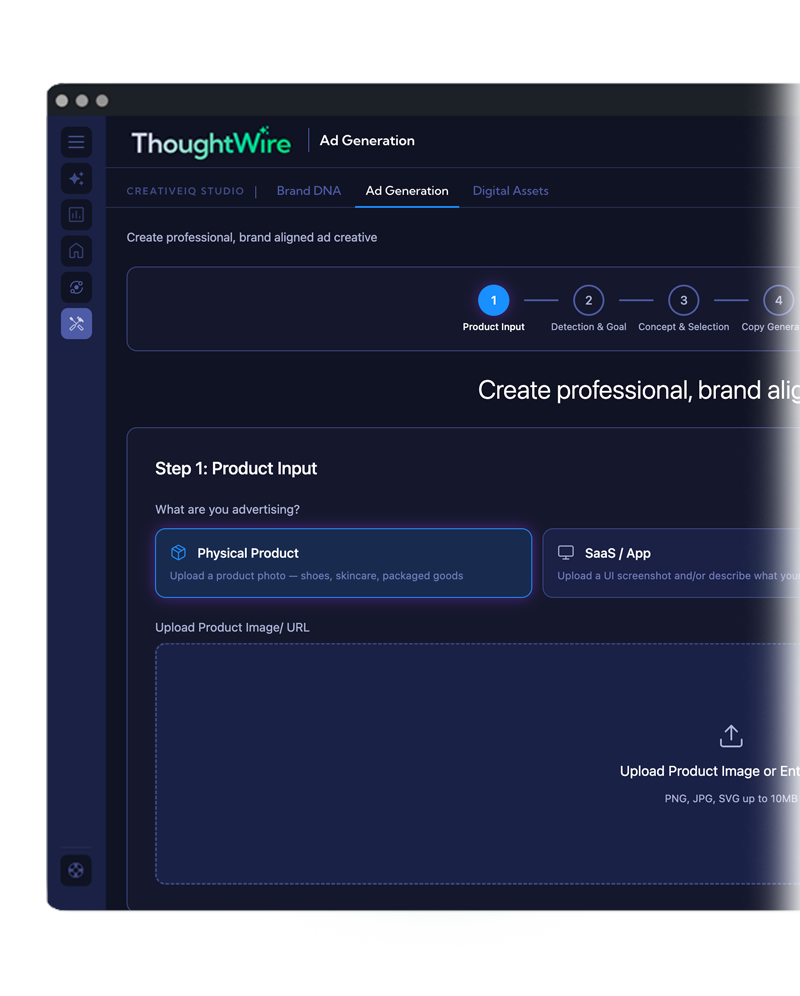Click the ThoughtWire logo
The height and width of the screenshot is (996, 800).
[211, 142]
